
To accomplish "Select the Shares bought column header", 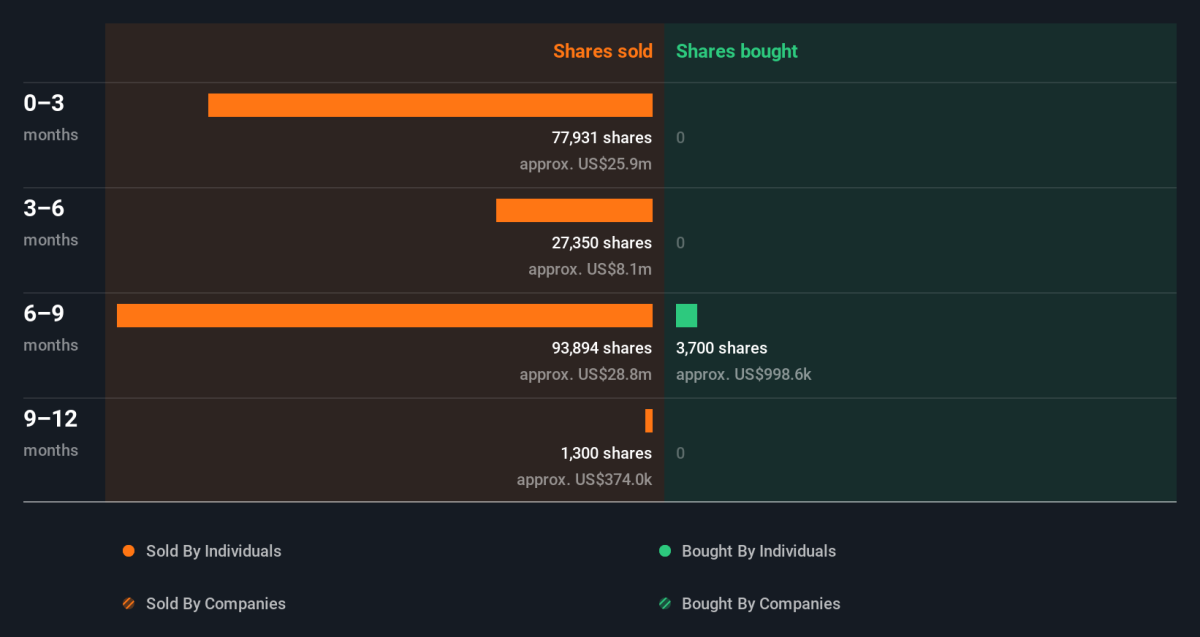I will coord(737,51).
